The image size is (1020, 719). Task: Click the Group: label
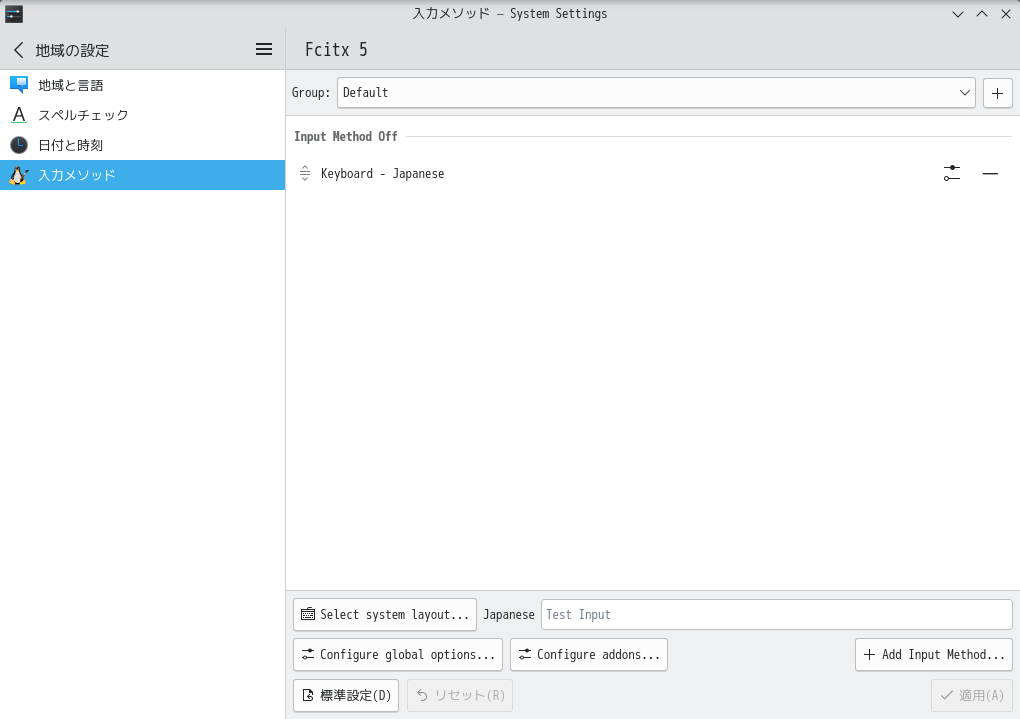point(311,92)
